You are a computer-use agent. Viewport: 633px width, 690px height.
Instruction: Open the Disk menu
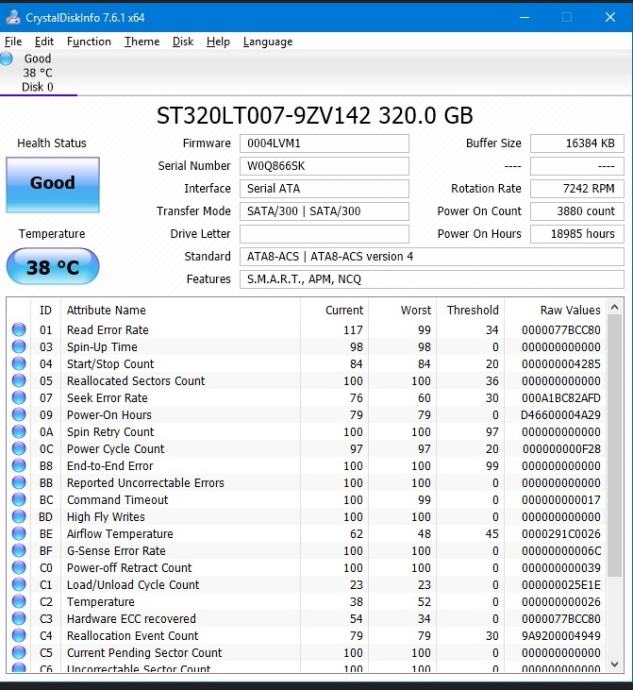(183, 42)
